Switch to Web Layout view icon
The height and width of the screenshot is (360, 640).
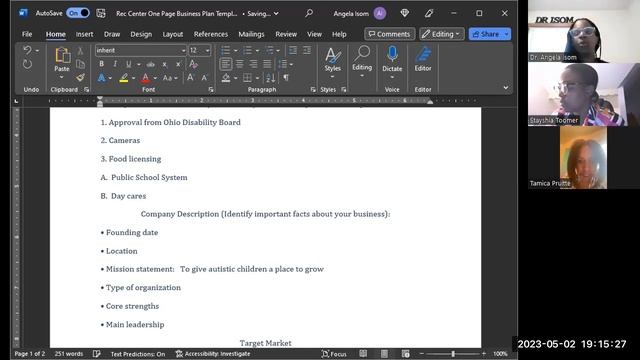(x=405, y=354)
